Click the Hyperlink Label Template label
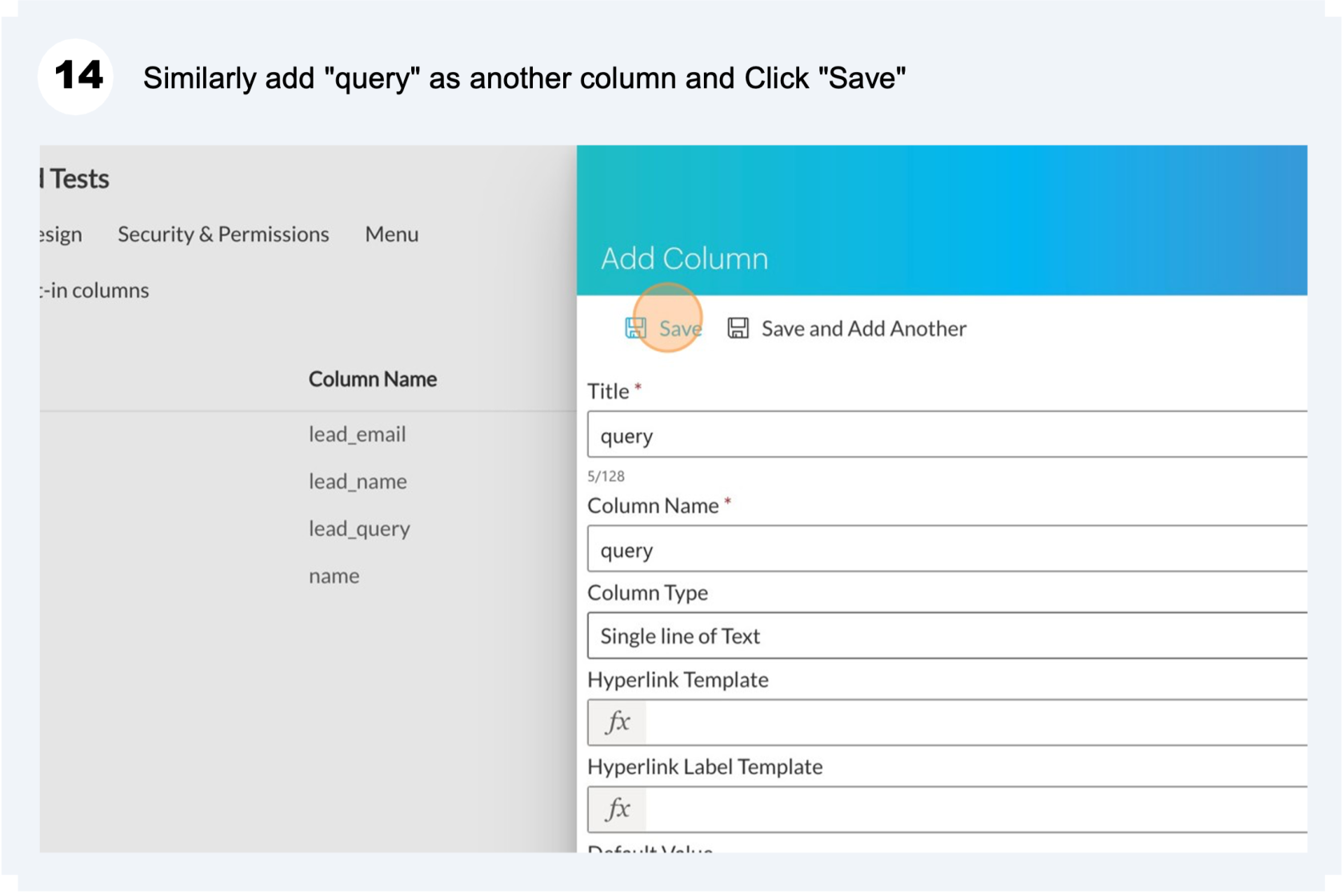The width and height of the screenshot is (1344, 896). pyautogui.click(x=705, y=766)
